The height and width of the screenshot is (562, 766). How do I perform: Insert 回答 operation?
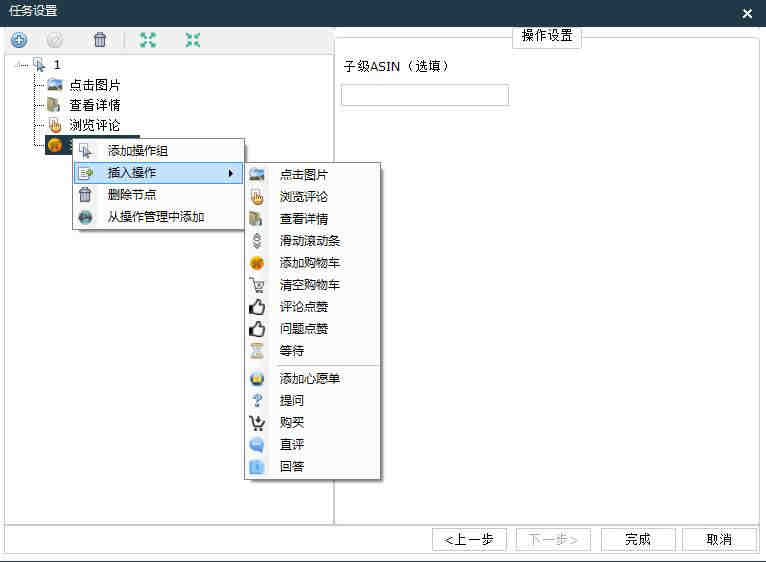(313, 467)
